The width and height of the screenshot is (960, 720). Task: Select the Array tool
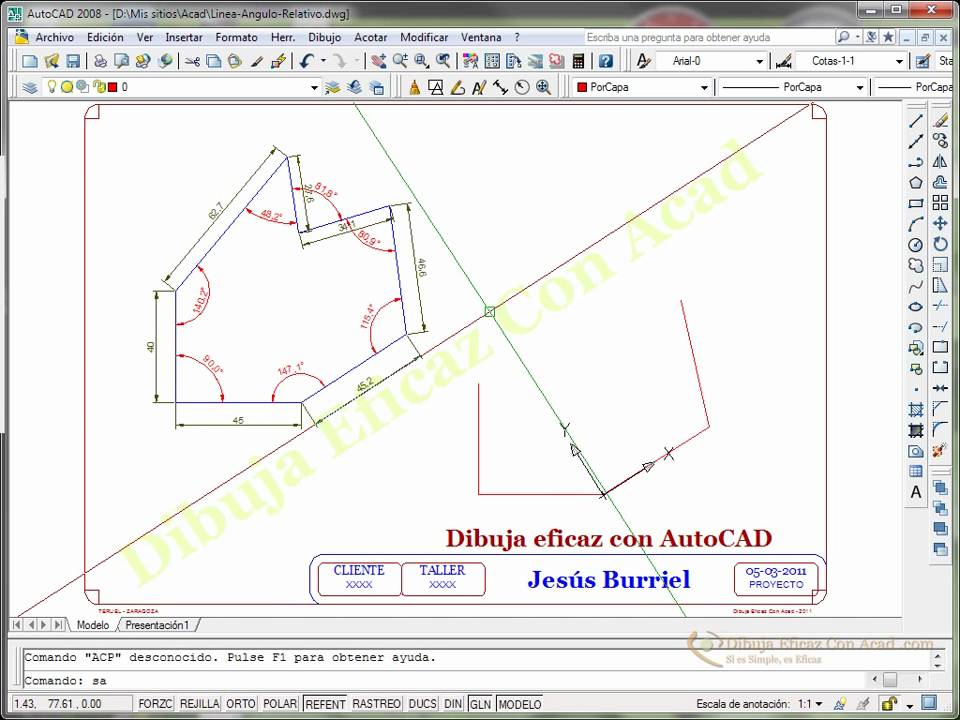[x=940, y=203]
